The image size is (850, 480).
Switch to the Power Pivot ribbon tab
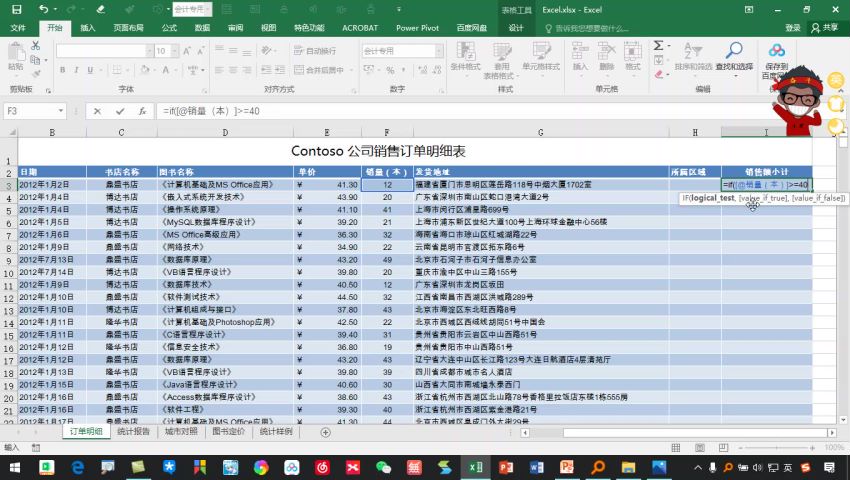click(417, 28)
